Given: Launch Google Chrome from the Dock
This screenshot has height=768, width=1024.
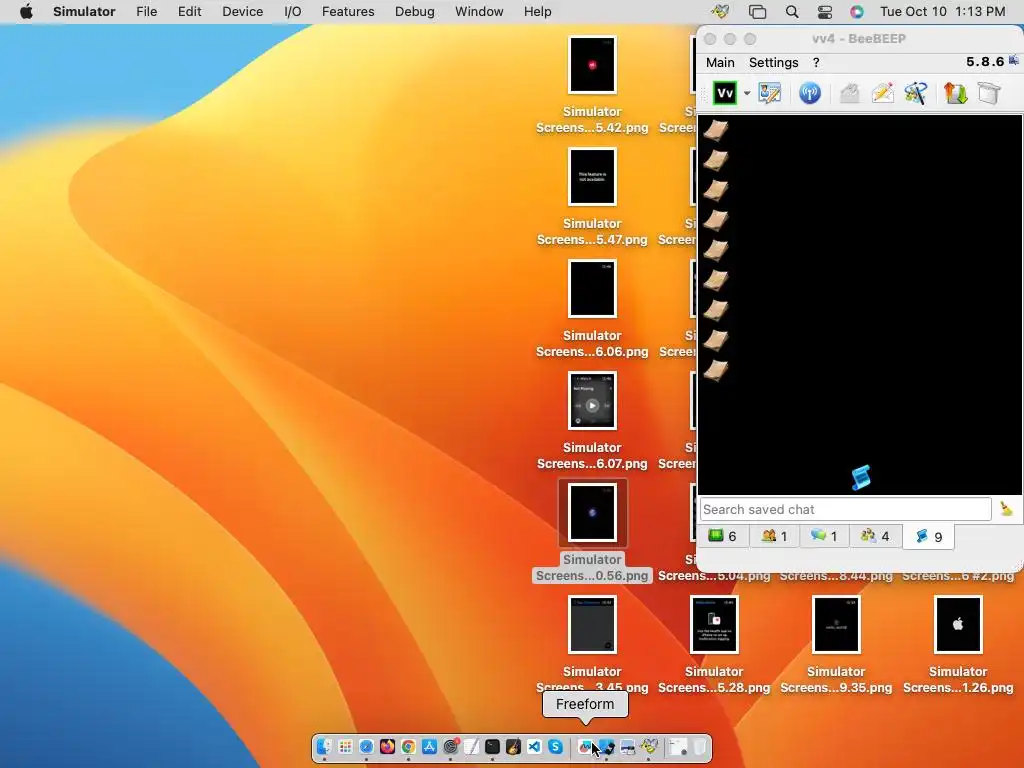Looking at the screenshot, I should pos(408,746).
